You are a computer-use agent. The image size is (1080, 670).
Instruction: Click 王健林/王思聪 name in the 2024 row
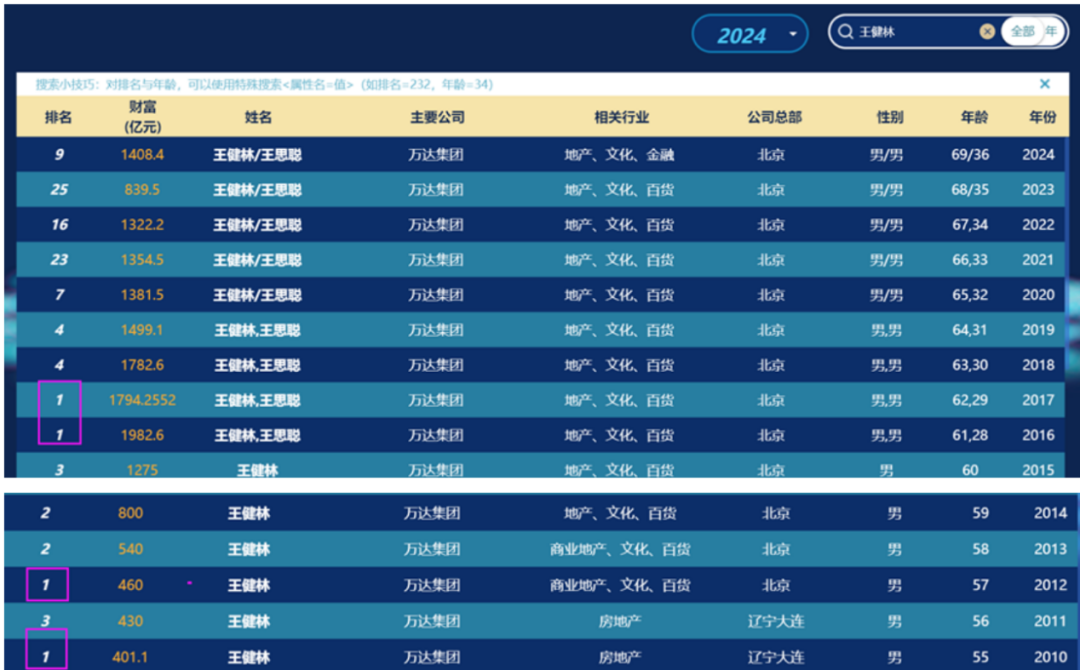pos(257,154)
